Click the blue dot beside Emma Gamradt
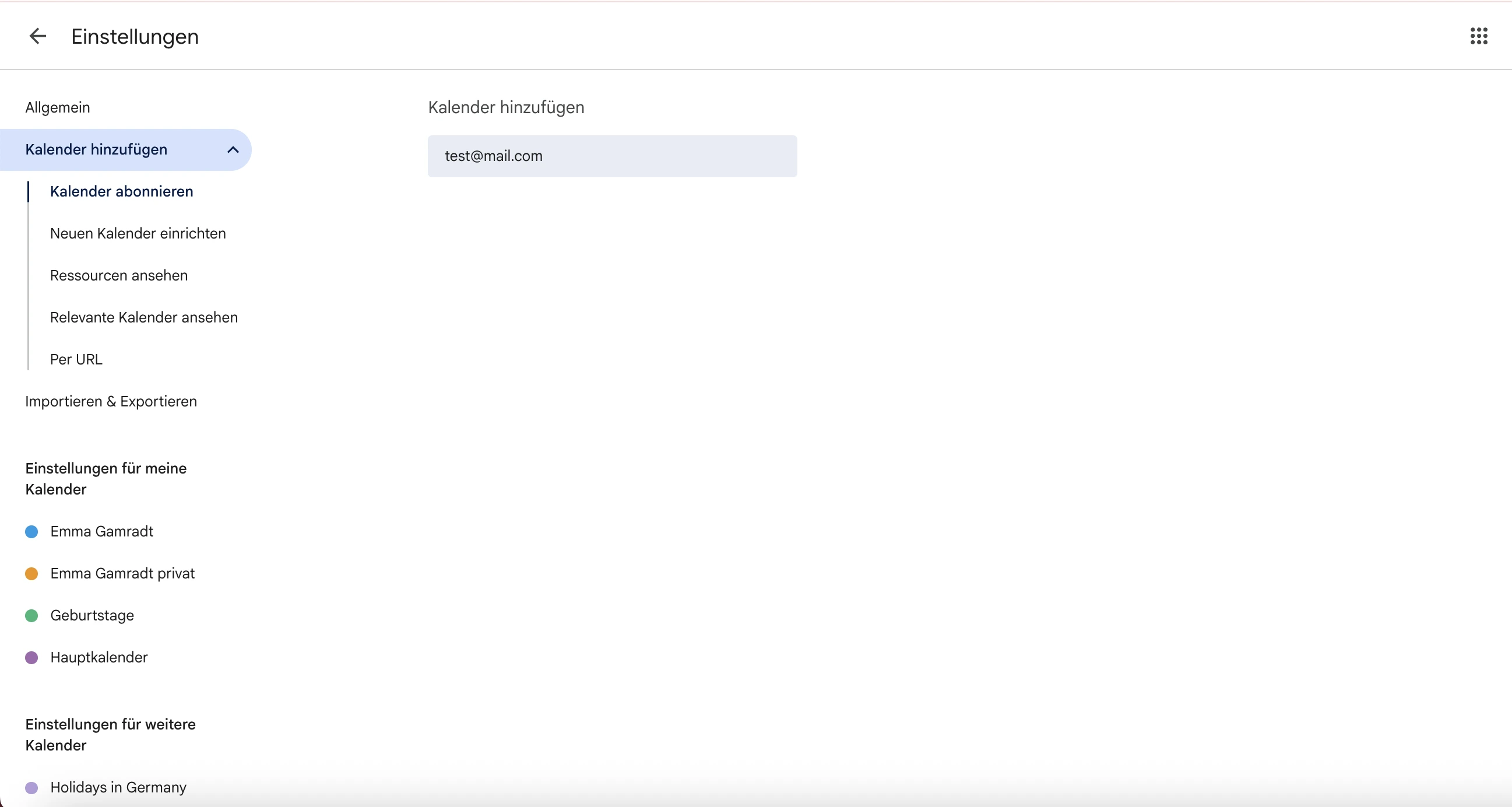Viewport: 1512px width, 807px height. 31,532
